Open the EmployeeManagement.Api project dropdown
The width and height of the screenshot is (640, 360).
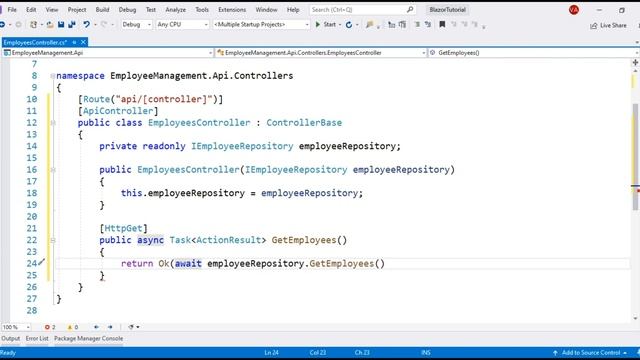107,53
